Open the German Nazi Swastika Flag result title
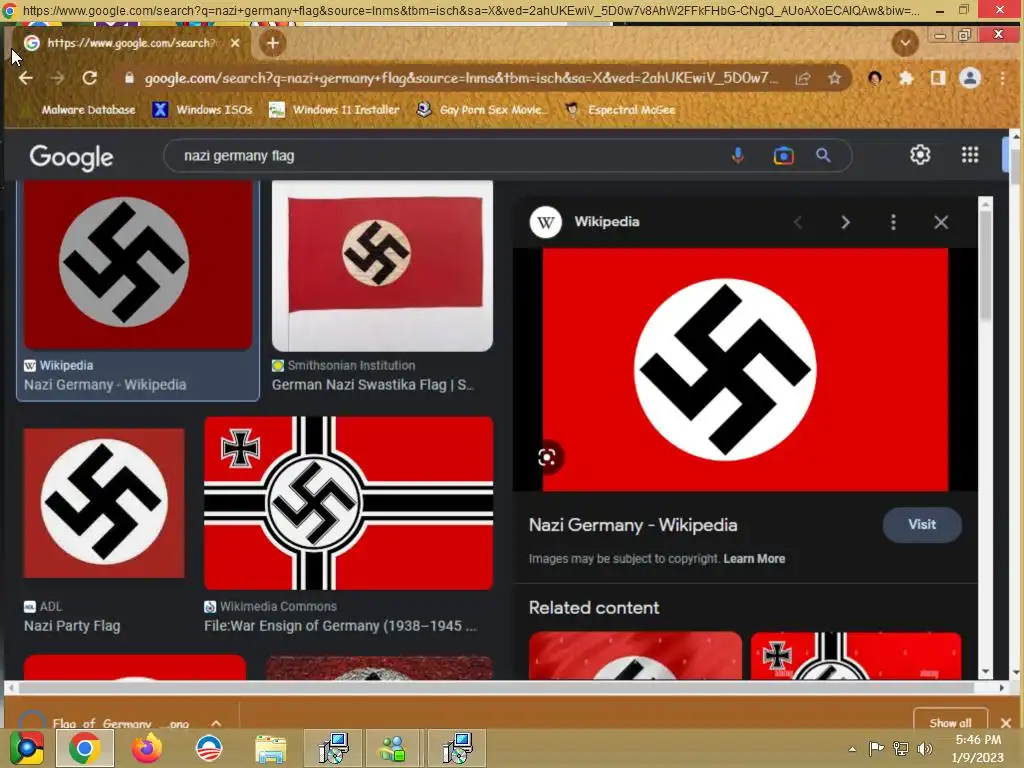 coord(373,385)
